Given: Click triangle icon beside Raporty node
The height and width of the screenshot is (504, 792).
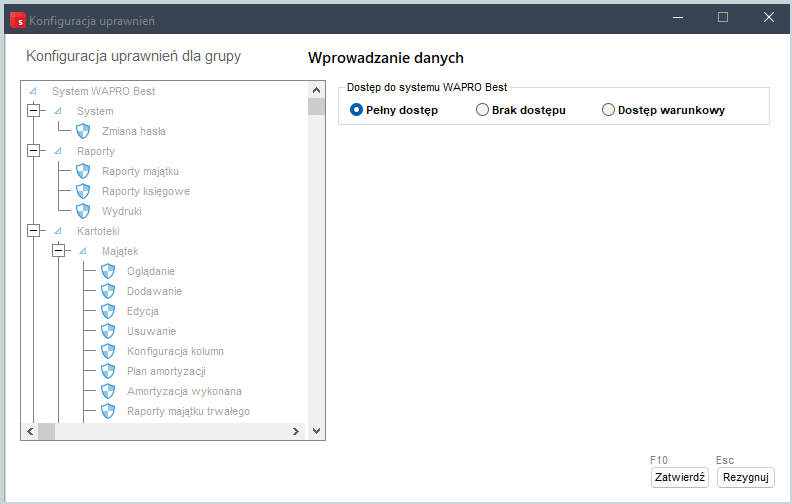Looking at the screenshot, I should 58,151.
